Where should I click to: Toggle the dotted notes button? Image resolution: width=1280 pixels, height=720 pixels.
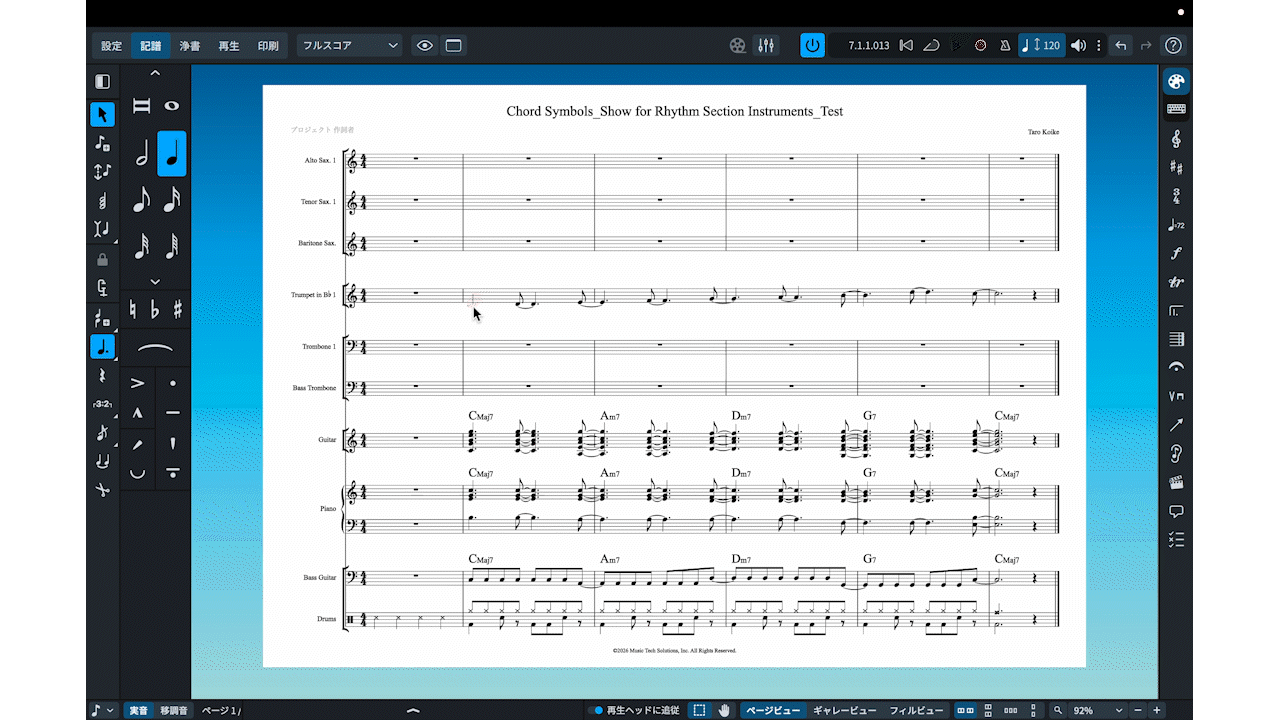[x=102, y=347]
